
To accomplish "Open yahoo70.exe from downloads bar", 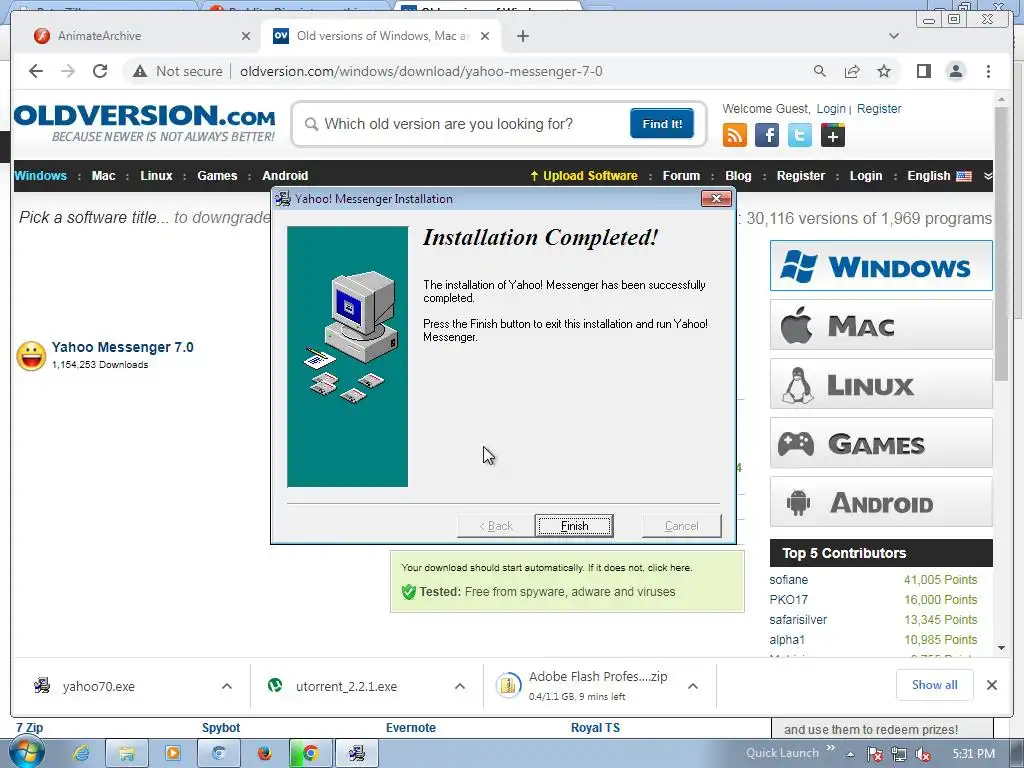I will point(98,686).
